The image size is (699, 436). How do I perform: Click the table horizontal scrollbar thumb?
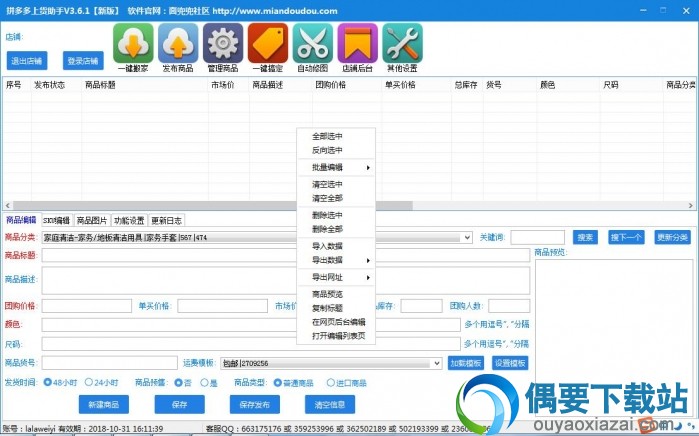pyautogui.click(x=213, y=206)
